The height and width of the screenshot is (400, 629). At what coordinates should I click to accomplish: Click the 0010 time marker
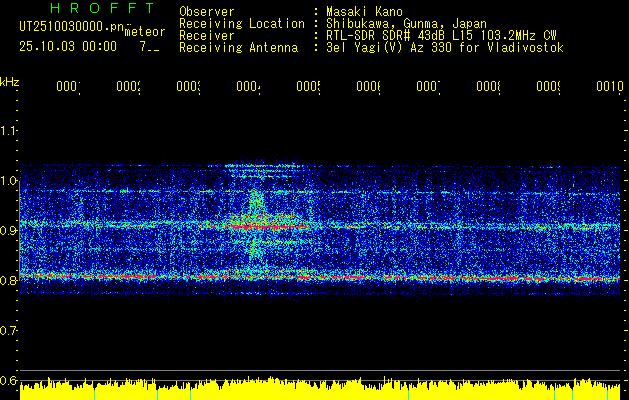[x=609, y=86]
